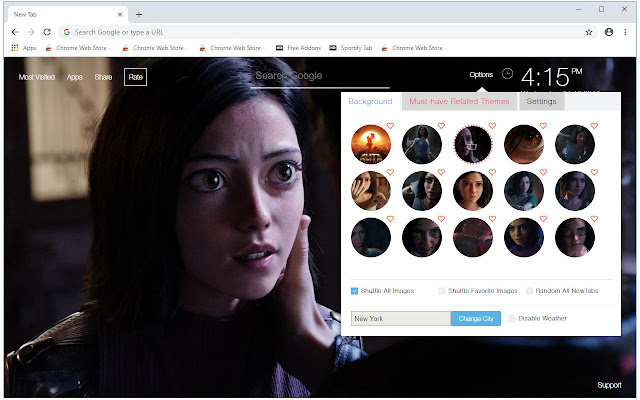Open the Support link
The height and width of the screenshot is (400, 640).
(609, 385)
